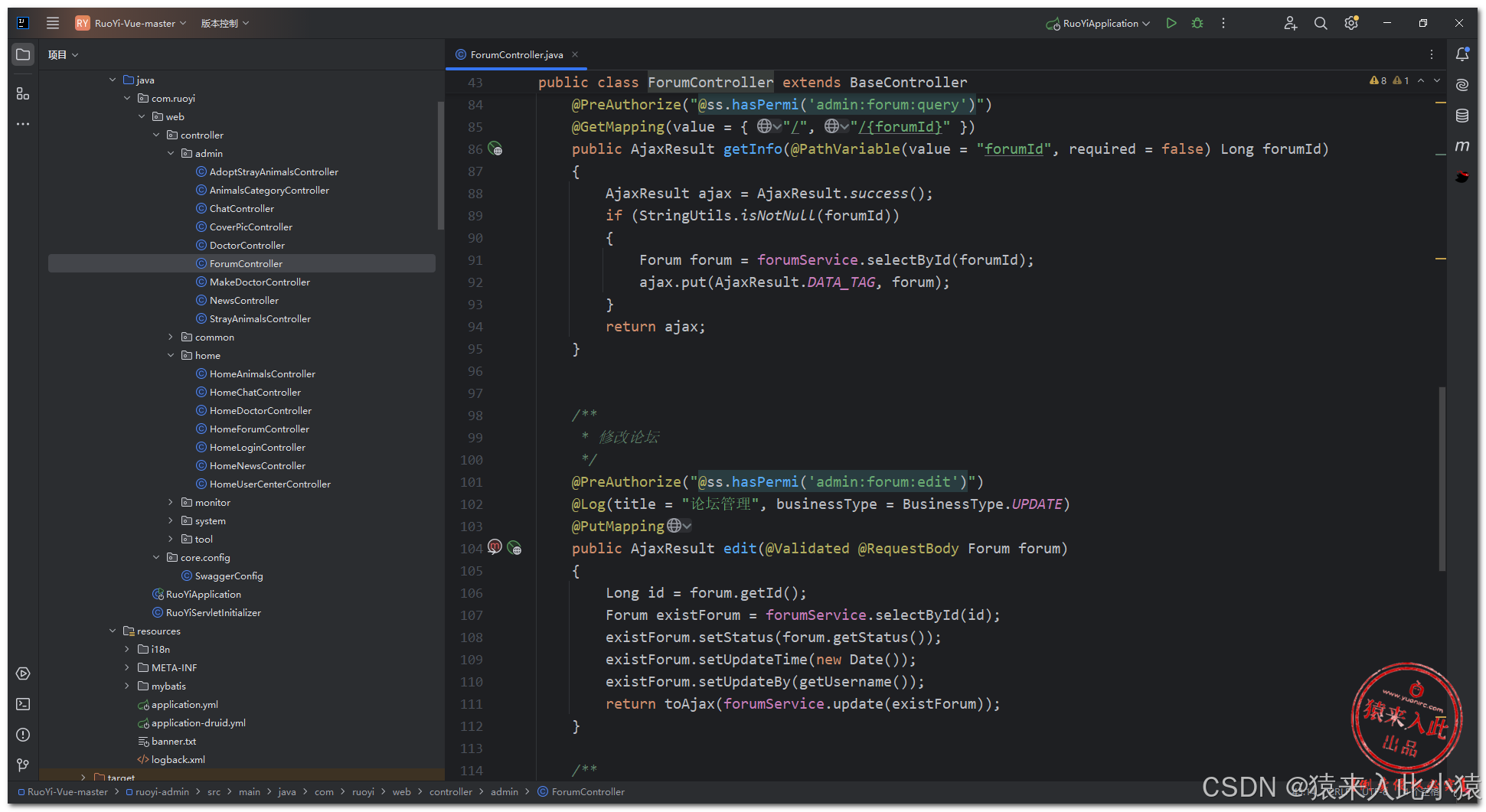This screenshot has width=1486, height=812.
Task: Close the ForumController.java tab
Action: (x=575, y=54)
